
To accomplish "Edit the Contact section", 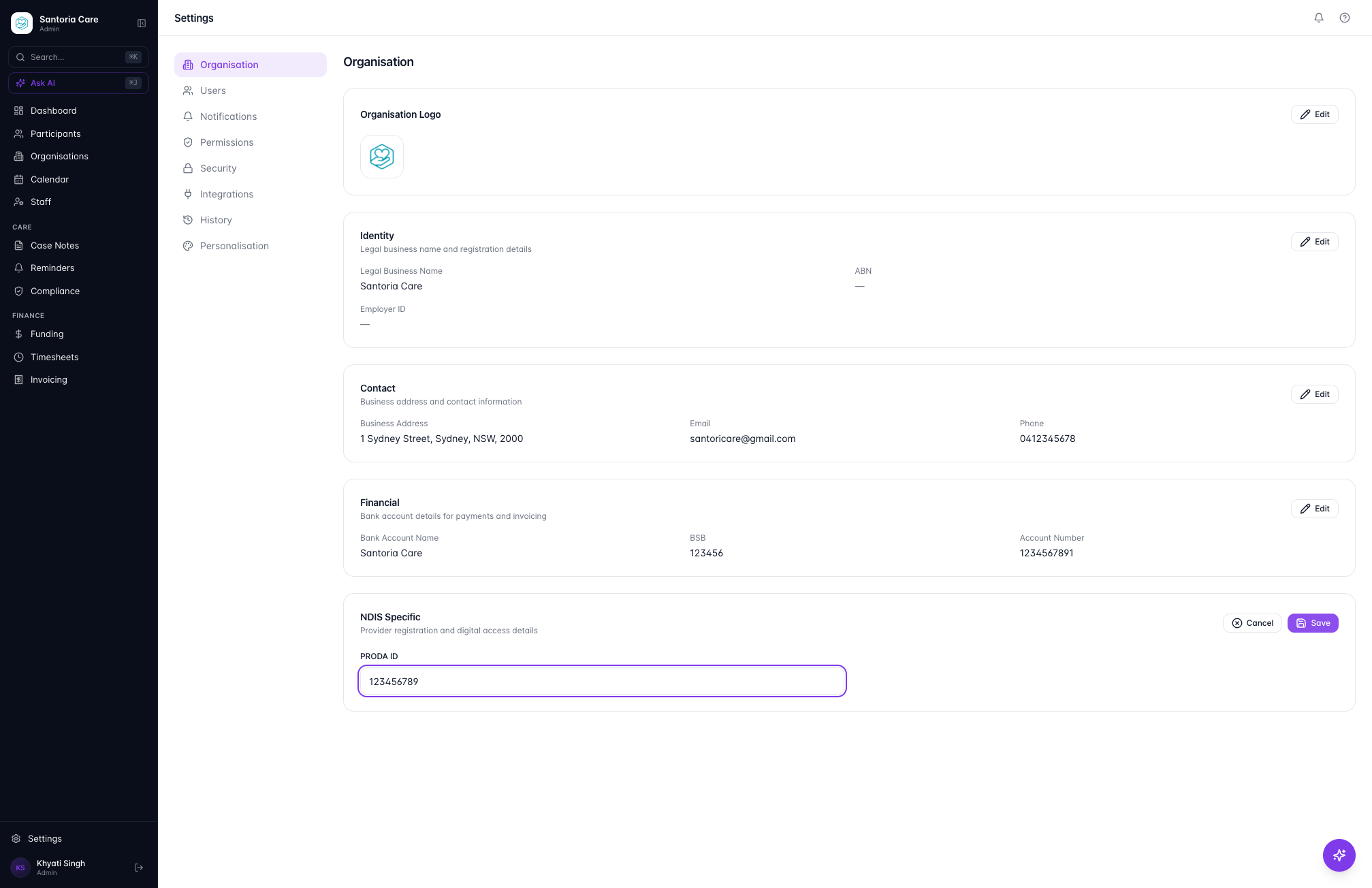I will [1314, 394].
